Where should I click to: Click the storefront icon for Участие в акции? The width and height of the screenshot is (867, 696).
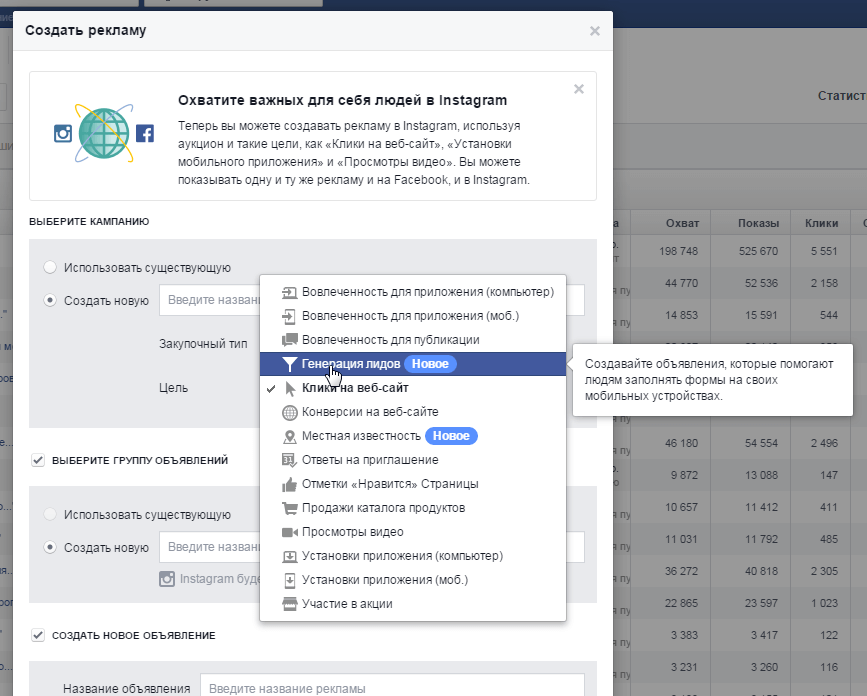click(290, 604)
